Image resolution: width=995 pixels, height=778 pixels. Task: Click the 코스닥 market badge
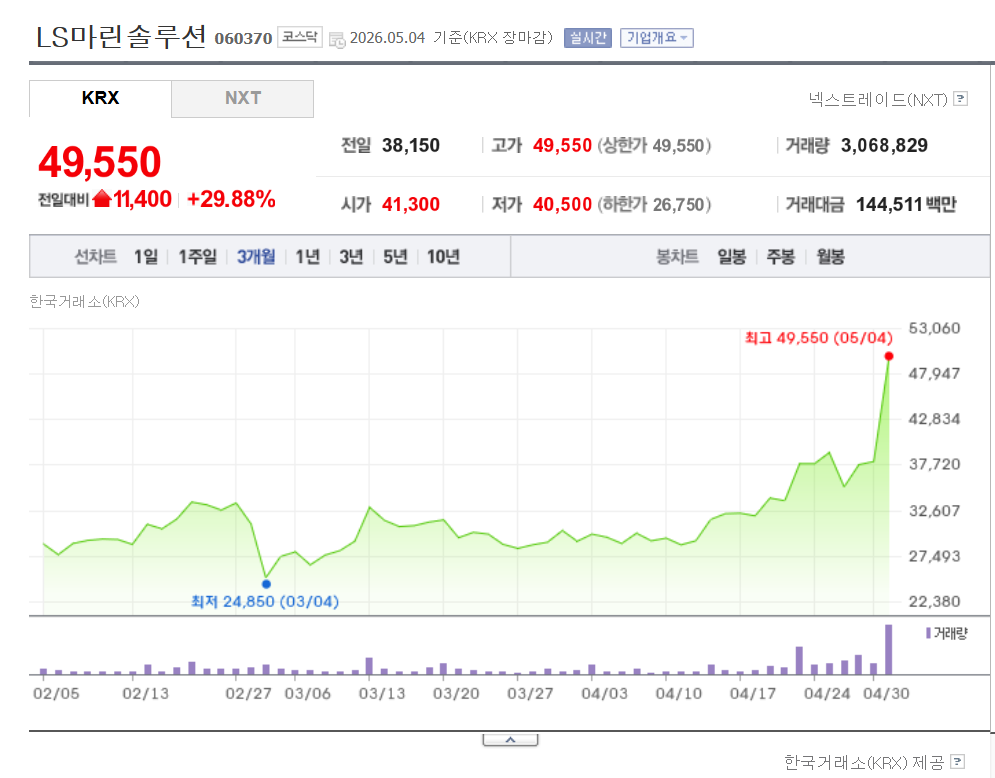tap(300, 37)
